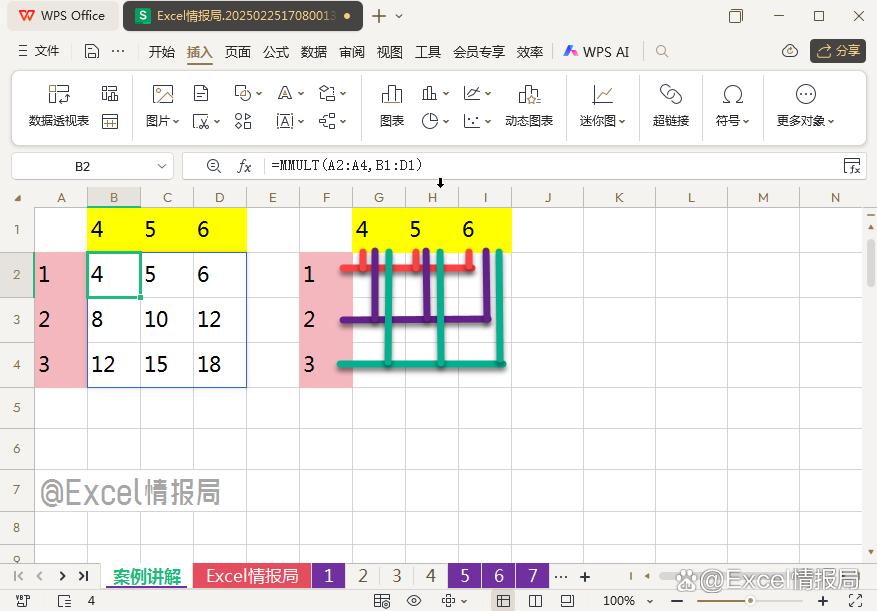The height and width of the screenshot is (611, 877).
Task: Expand the 图片 dropdown arrow
Action: coord(176,120)
